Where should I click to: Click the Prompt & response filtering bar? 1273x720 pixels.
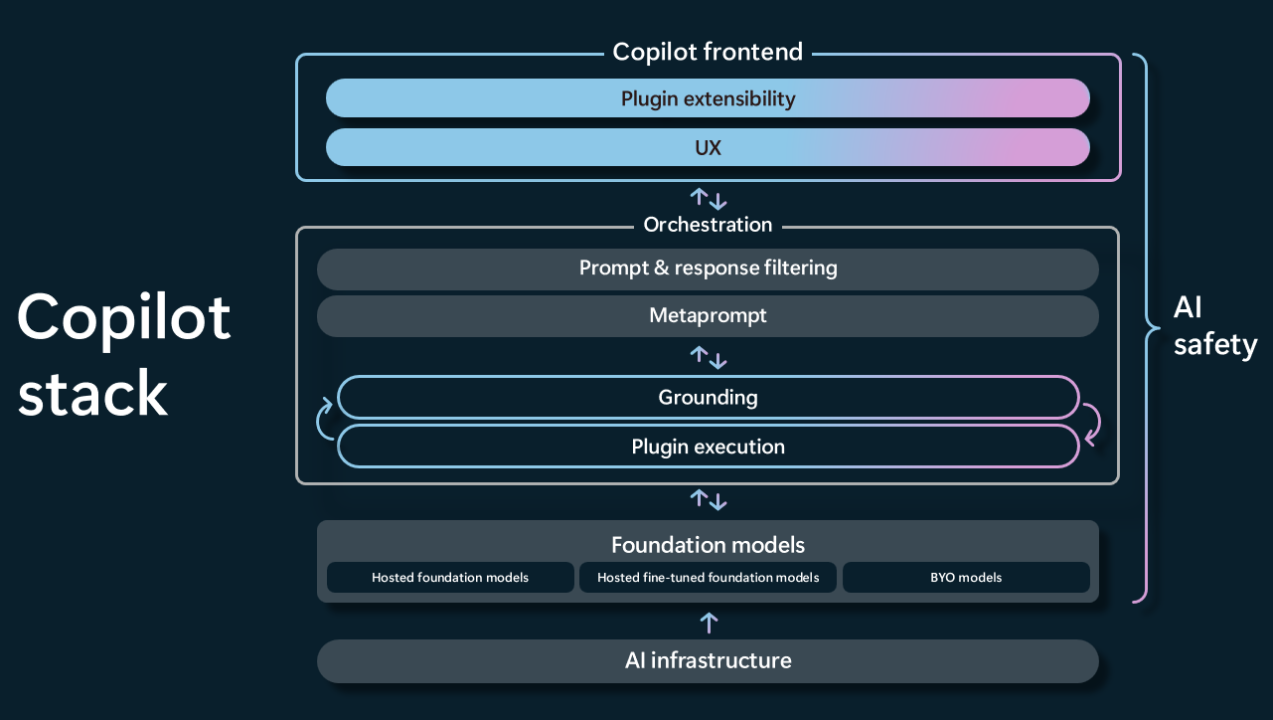[707, 268]
